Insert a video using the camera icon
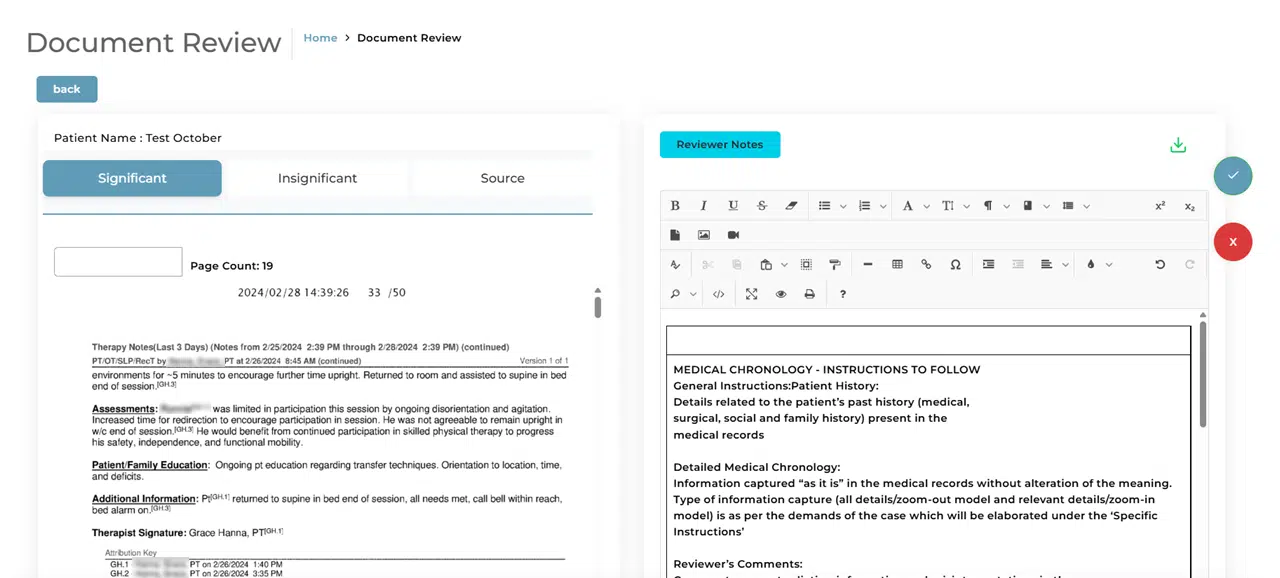Image resolution: width=1280 pixels, height=578 pixels. point(733,235)
